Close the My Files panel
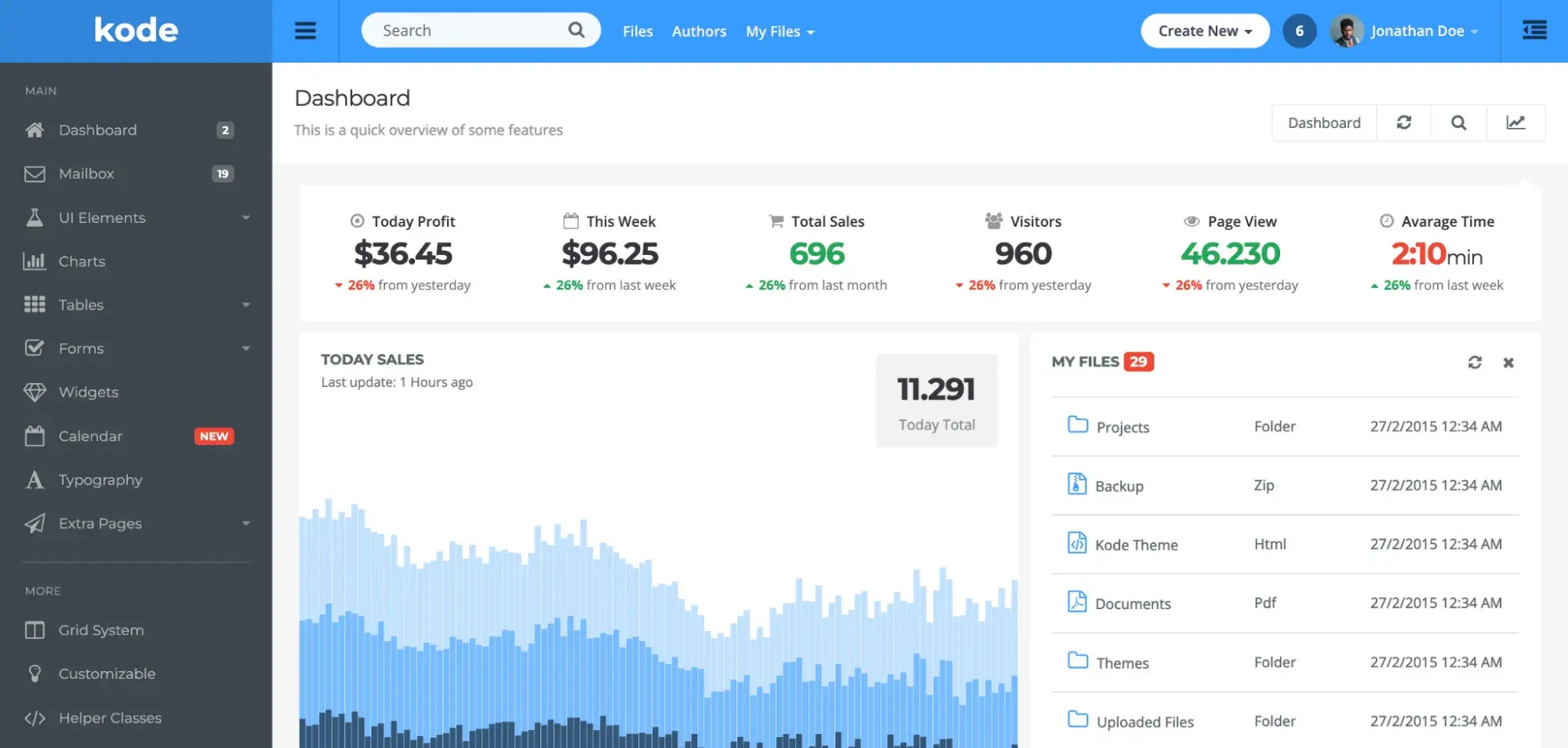The image size is (1568, 748). (1508, 363)
